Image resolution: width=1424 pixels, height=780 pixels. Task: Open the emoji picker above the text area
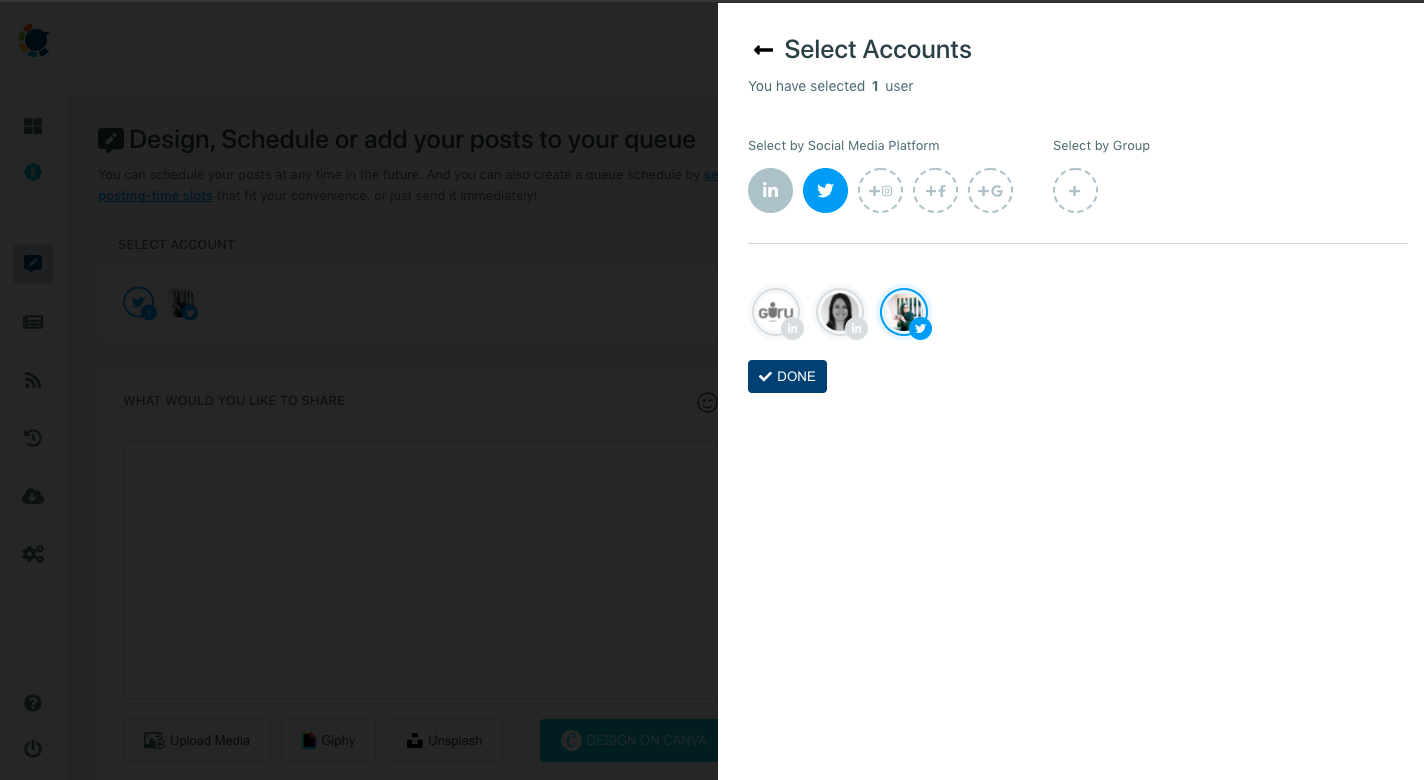(707, 403)
